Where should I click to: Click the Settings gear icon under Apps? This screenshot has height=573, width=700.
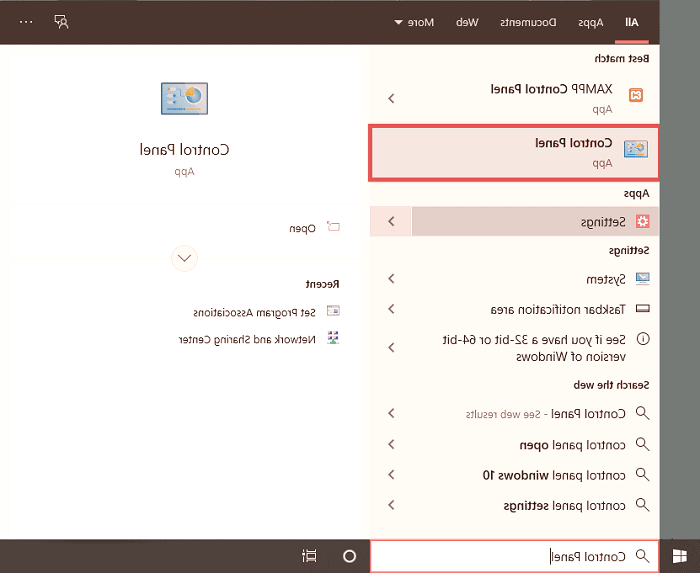[x=642, y=221]
